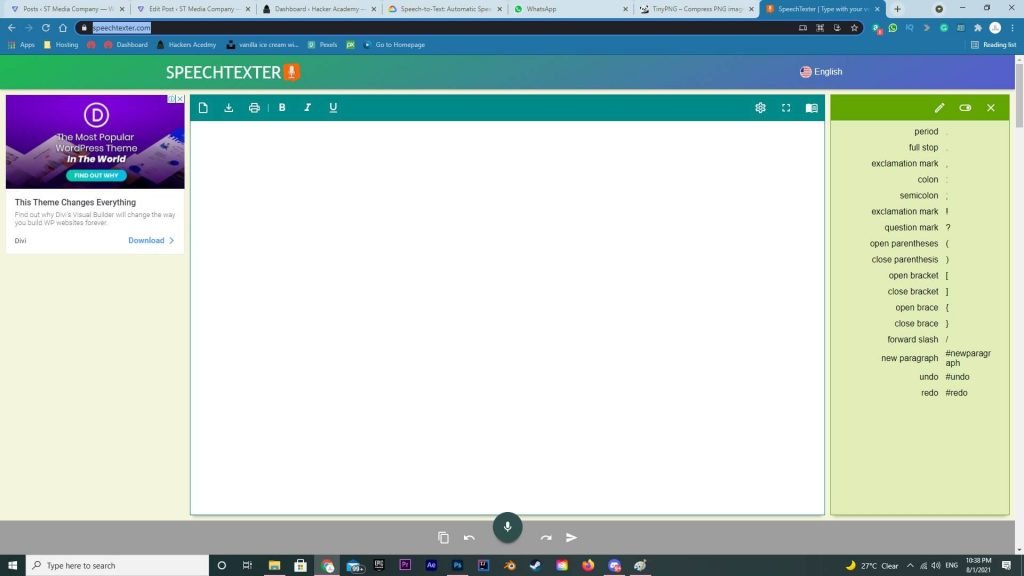Close the Divi advertisement
Screen dimensions: 1024x576
[x=180, y=99]
